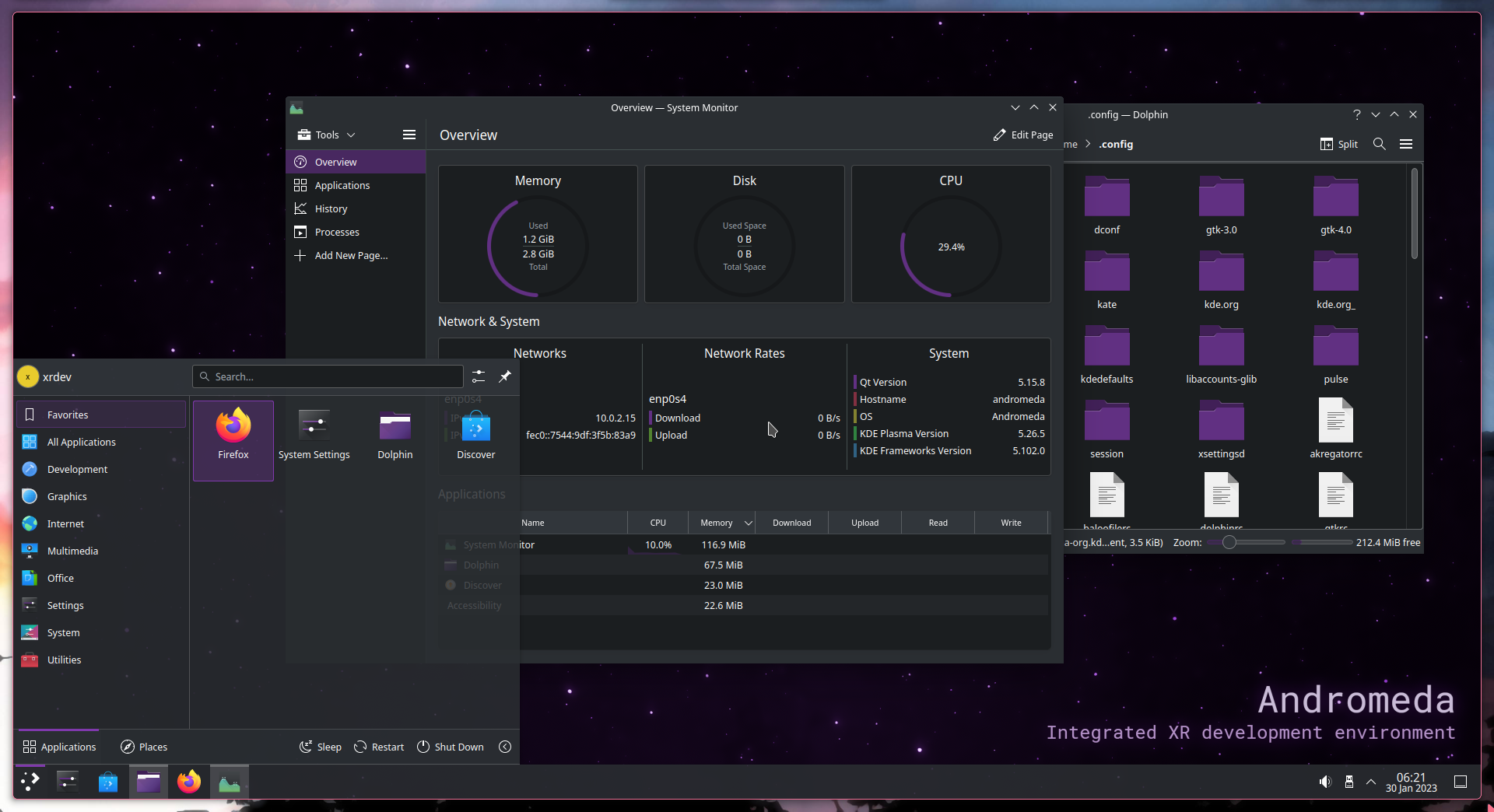This screenshot has height=812, width=1494.
Task: Pin the application launcher open
Action: click(x=505, y=376)
